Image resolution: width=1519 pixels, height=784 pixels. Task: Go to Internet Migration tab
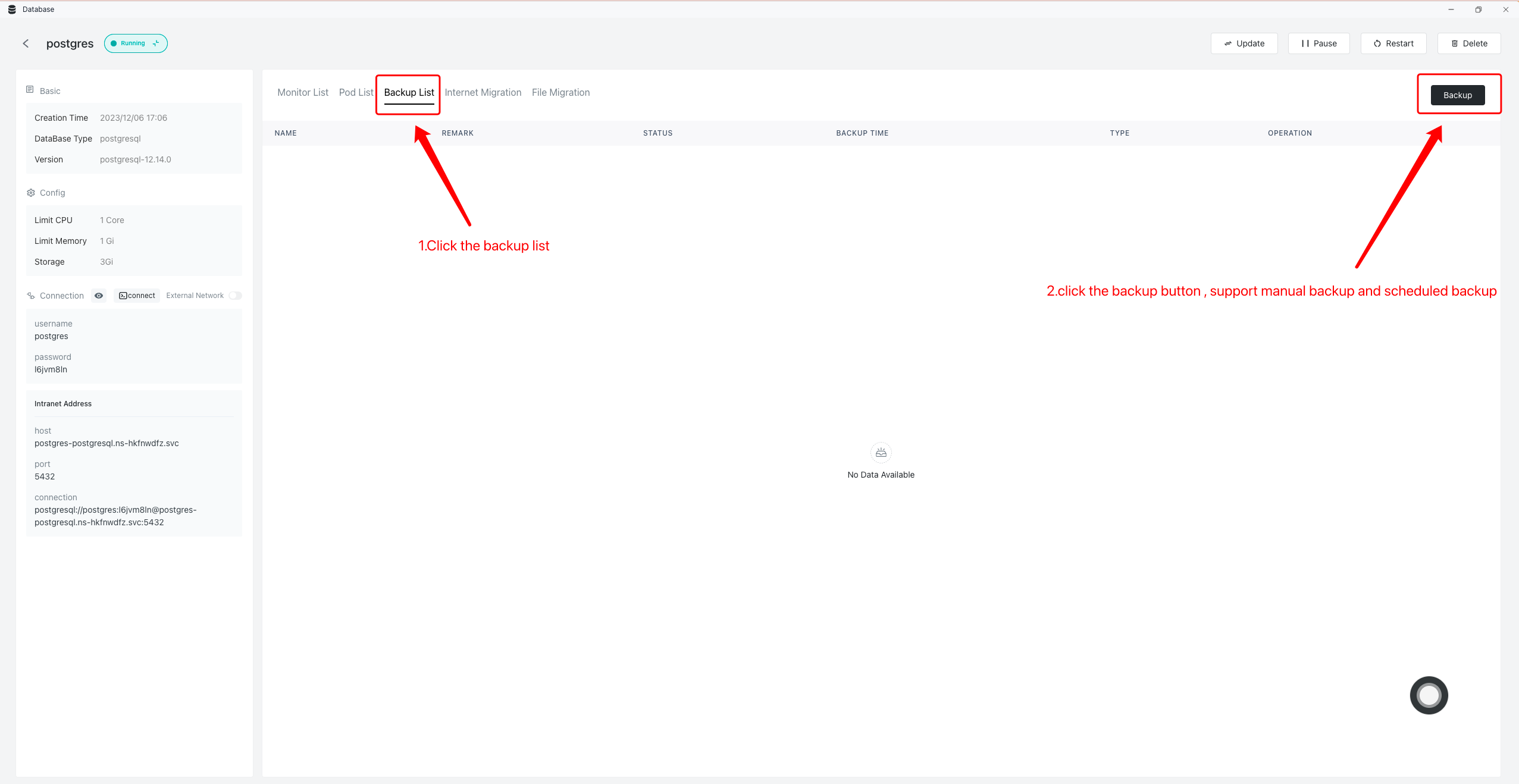[483, 92]
